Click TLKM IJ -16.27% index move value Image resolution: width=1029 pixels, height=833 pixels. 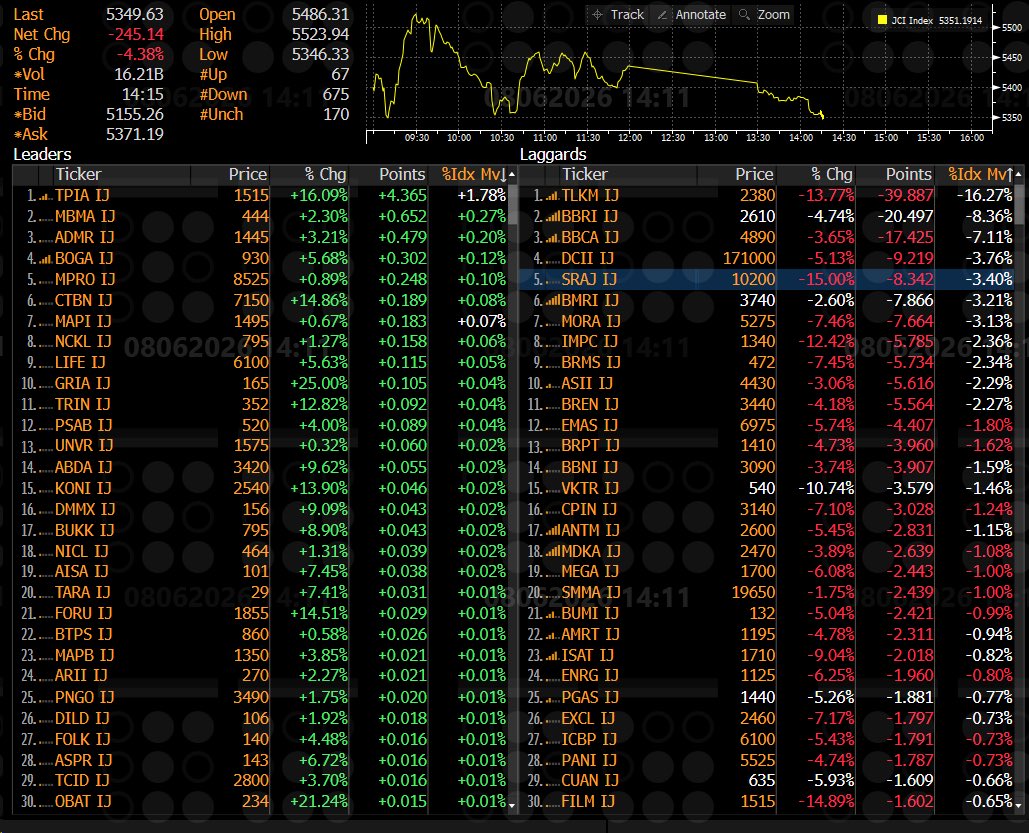[x=984, y=196]
